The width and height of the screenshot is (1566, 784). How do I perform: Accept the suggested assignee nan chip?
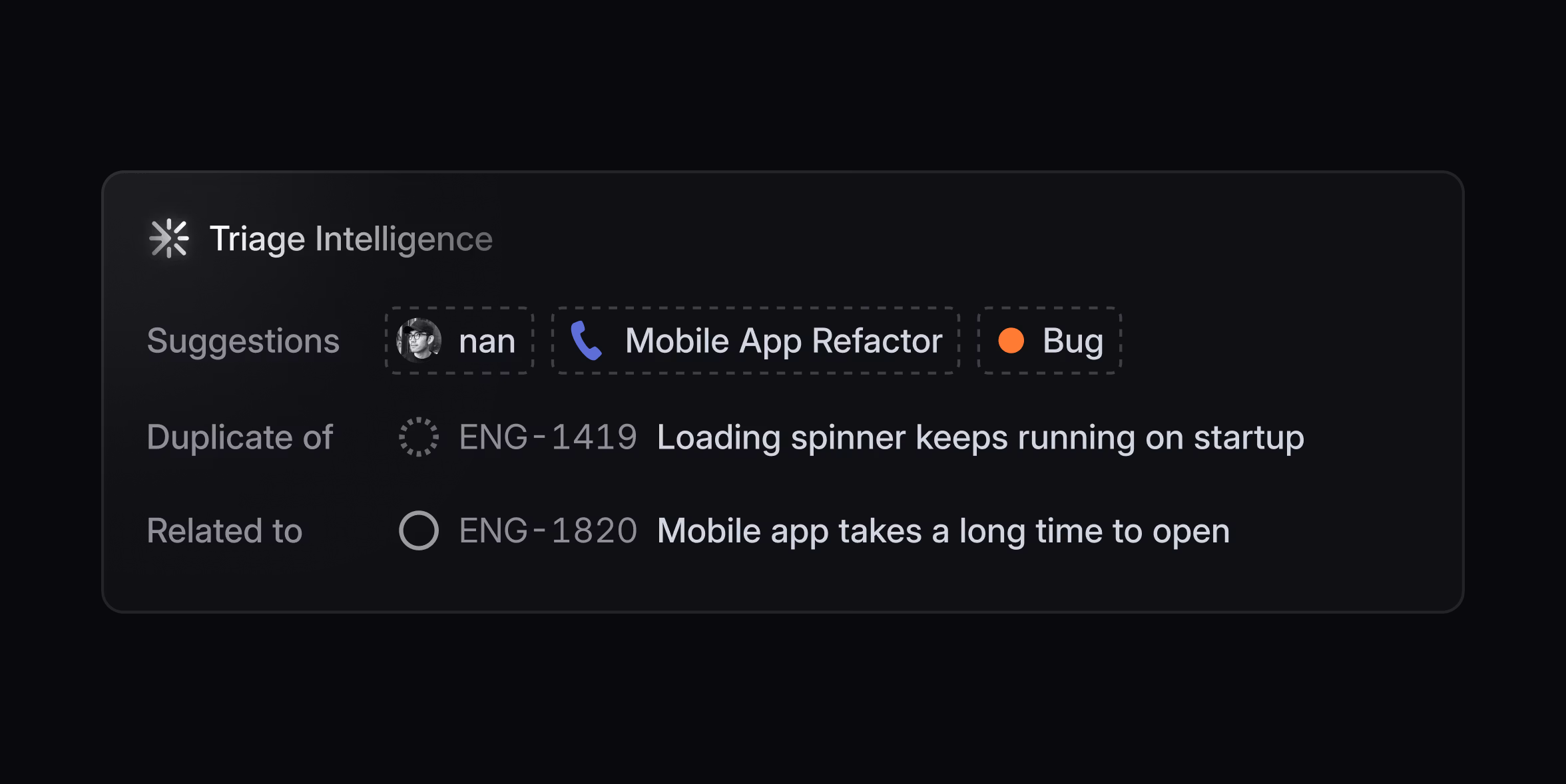[459, 341]
